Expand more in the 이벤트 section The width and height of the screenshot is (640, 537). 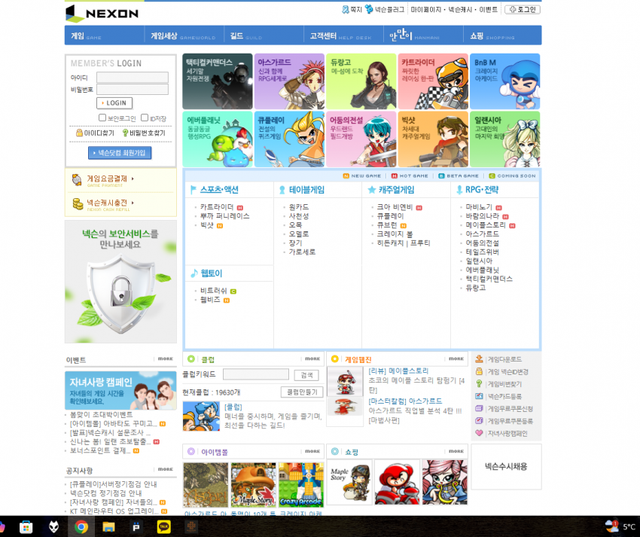pos(164,358)
